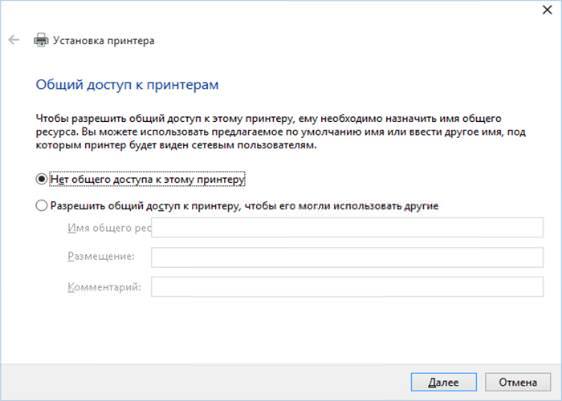
Task: Click the 'Комментарий:' field label
Action: click(x=104, y=287)
